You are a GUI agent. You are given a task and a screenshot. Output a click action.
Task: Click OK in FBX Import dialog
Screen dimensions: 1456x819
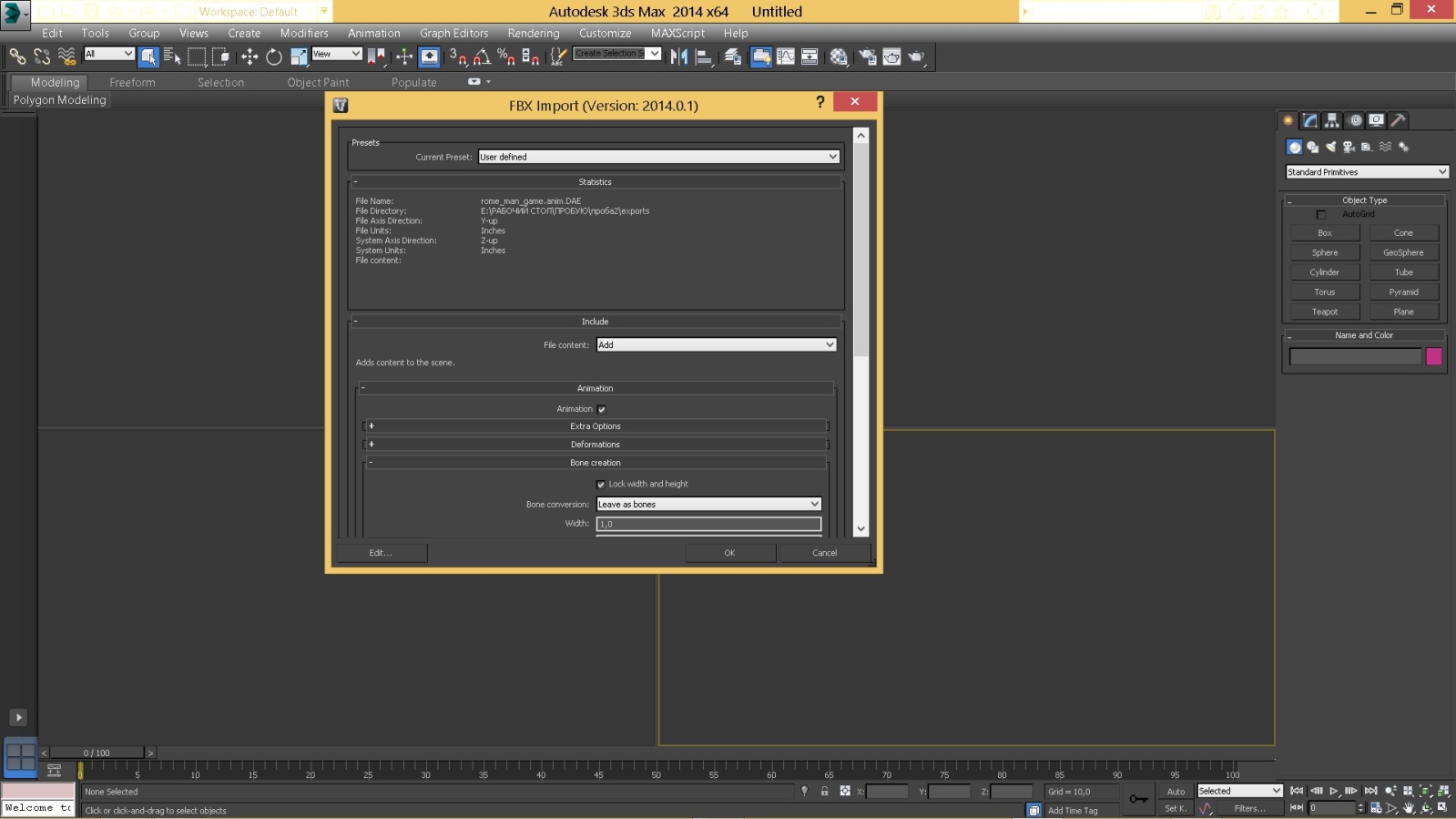pos(729,553)
